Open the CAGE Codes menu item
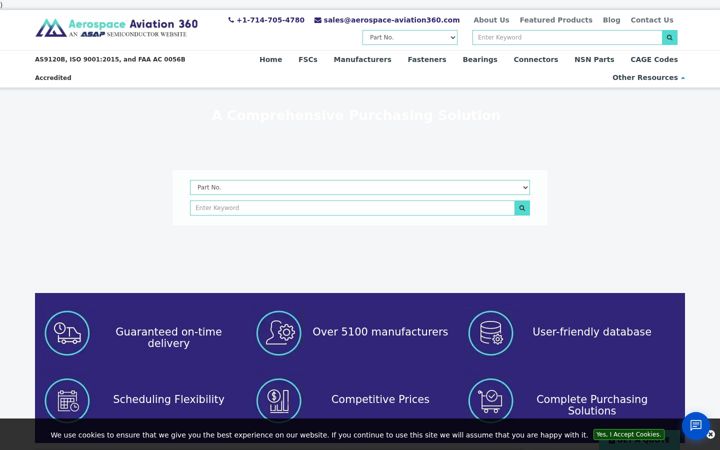 pyautogui.click(x=654, y=59)
